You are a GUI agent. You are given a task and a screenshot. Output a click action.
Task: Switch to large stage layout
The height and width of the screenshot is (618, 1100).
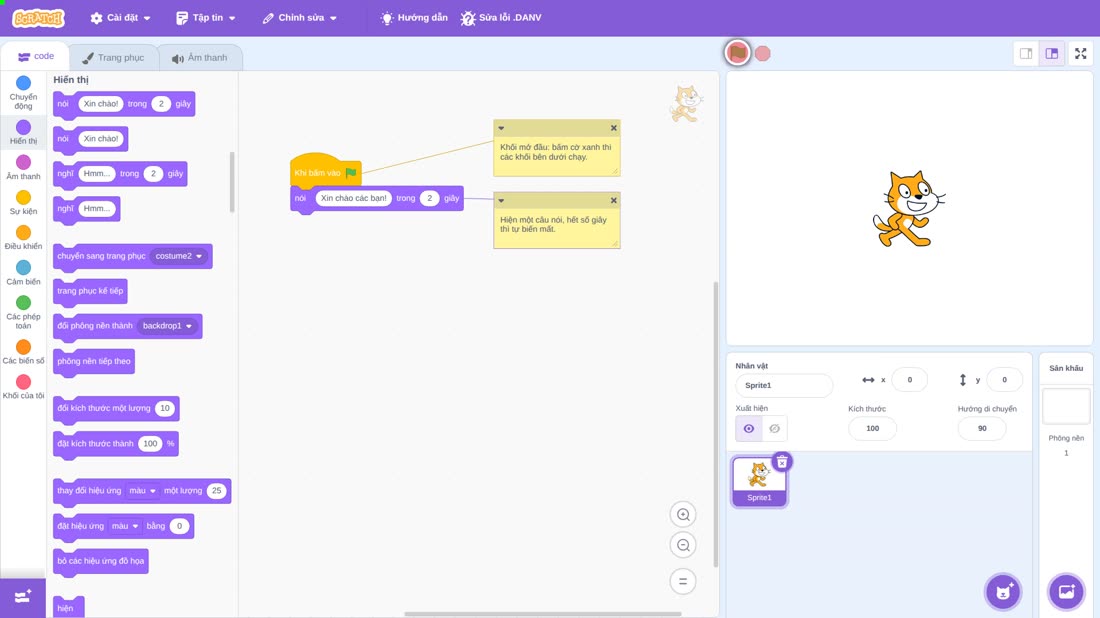tap(1052, 53)
